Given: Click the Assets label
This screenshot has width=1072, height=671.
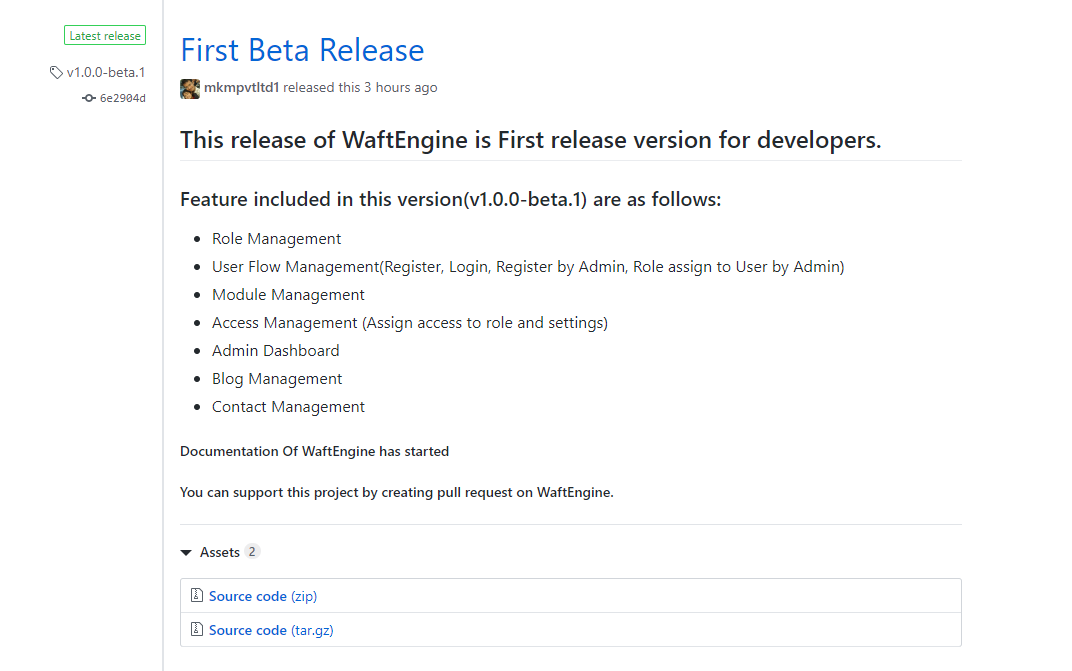Looking at the screenshot, I should [x=220, y=552].
